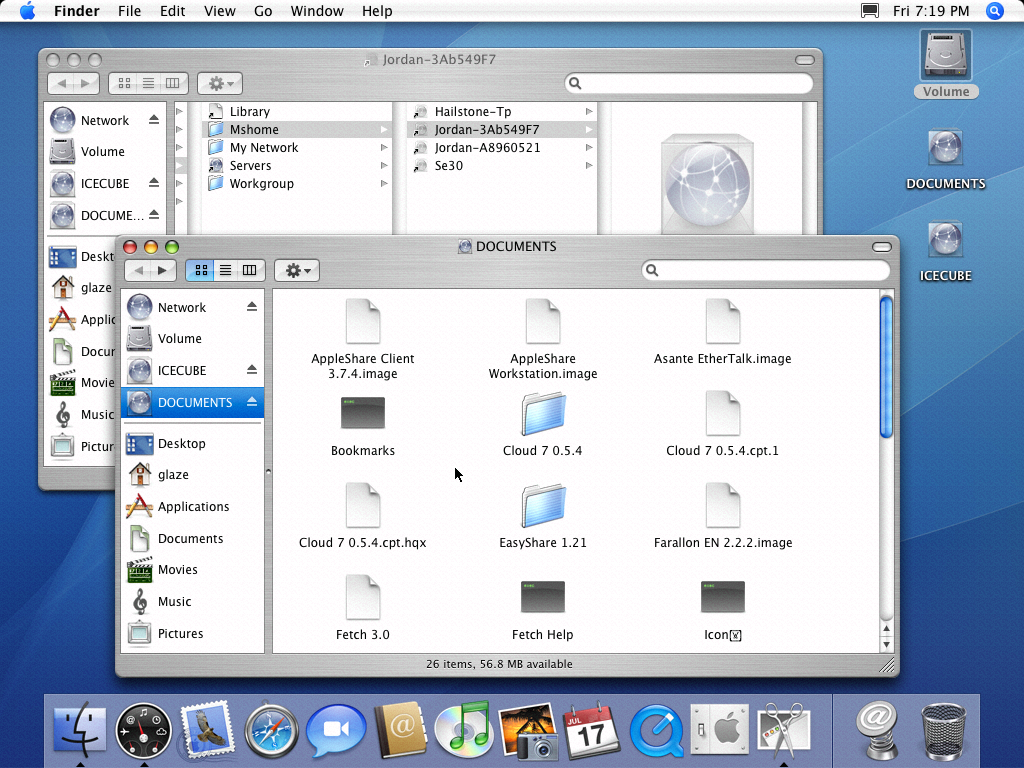Expand Servers column arrow
1024x768 pixels.
384,165
